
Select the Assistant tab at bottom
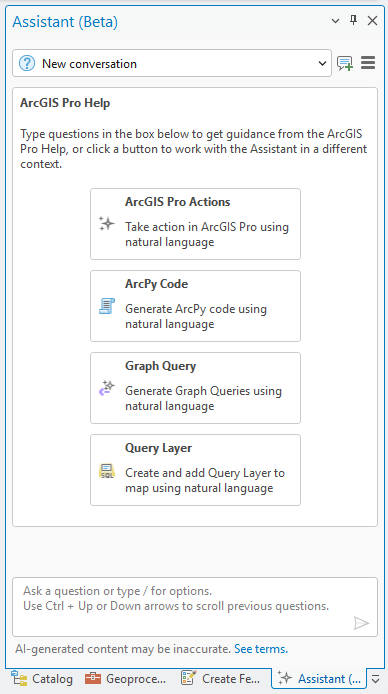pyautogui.click(x=319, y=678)
